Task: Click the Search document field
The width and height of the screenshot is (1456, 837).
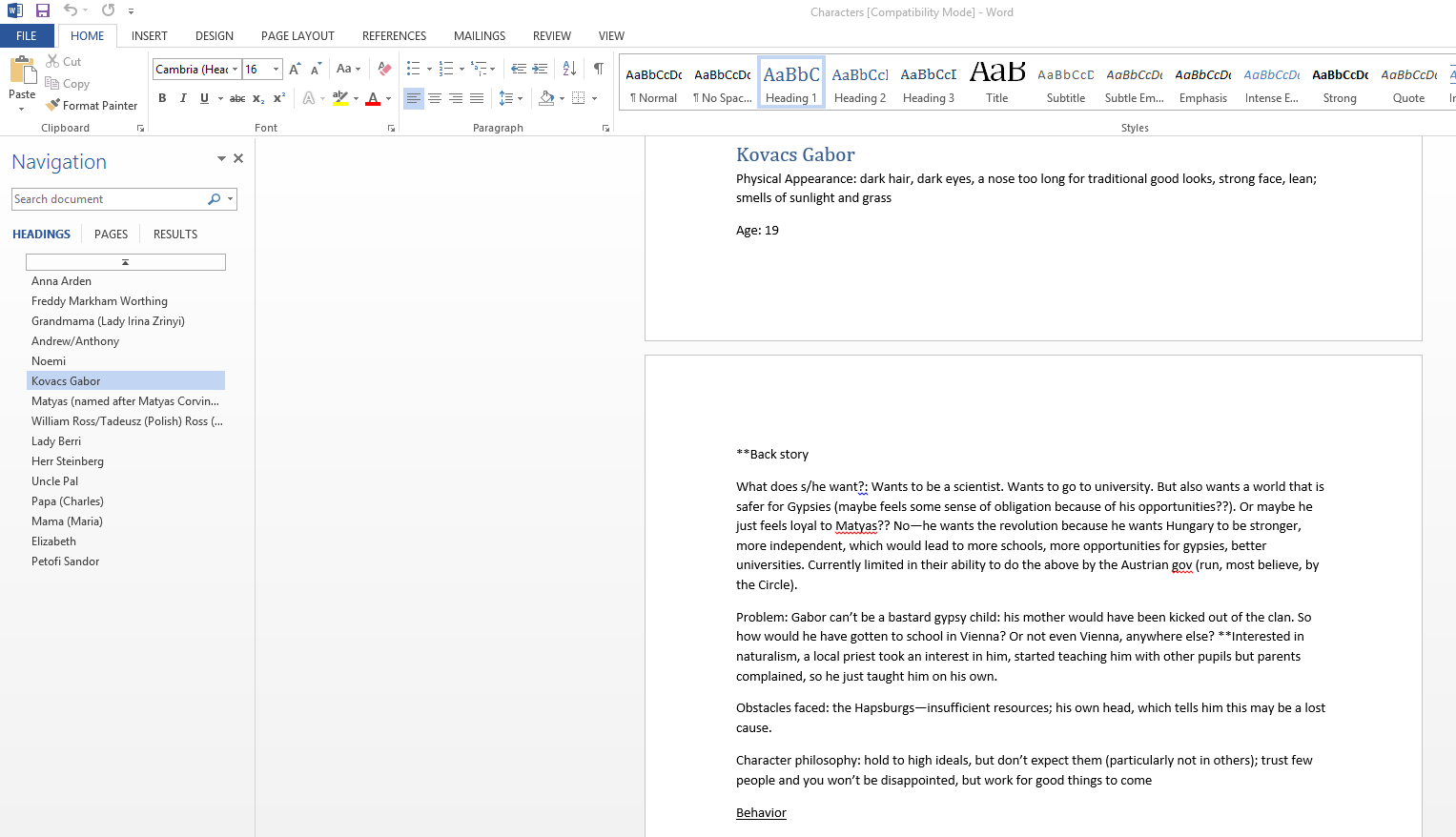Action: coord(108,199)
